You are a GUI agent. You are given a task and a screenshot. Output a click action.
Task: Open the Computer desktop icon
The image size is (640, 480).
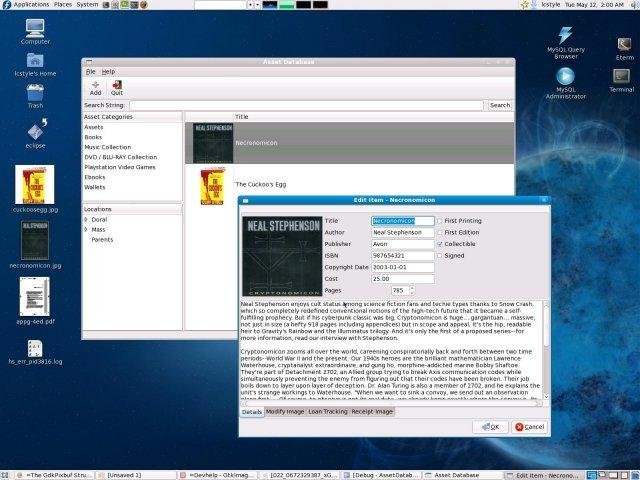[35, 27]
